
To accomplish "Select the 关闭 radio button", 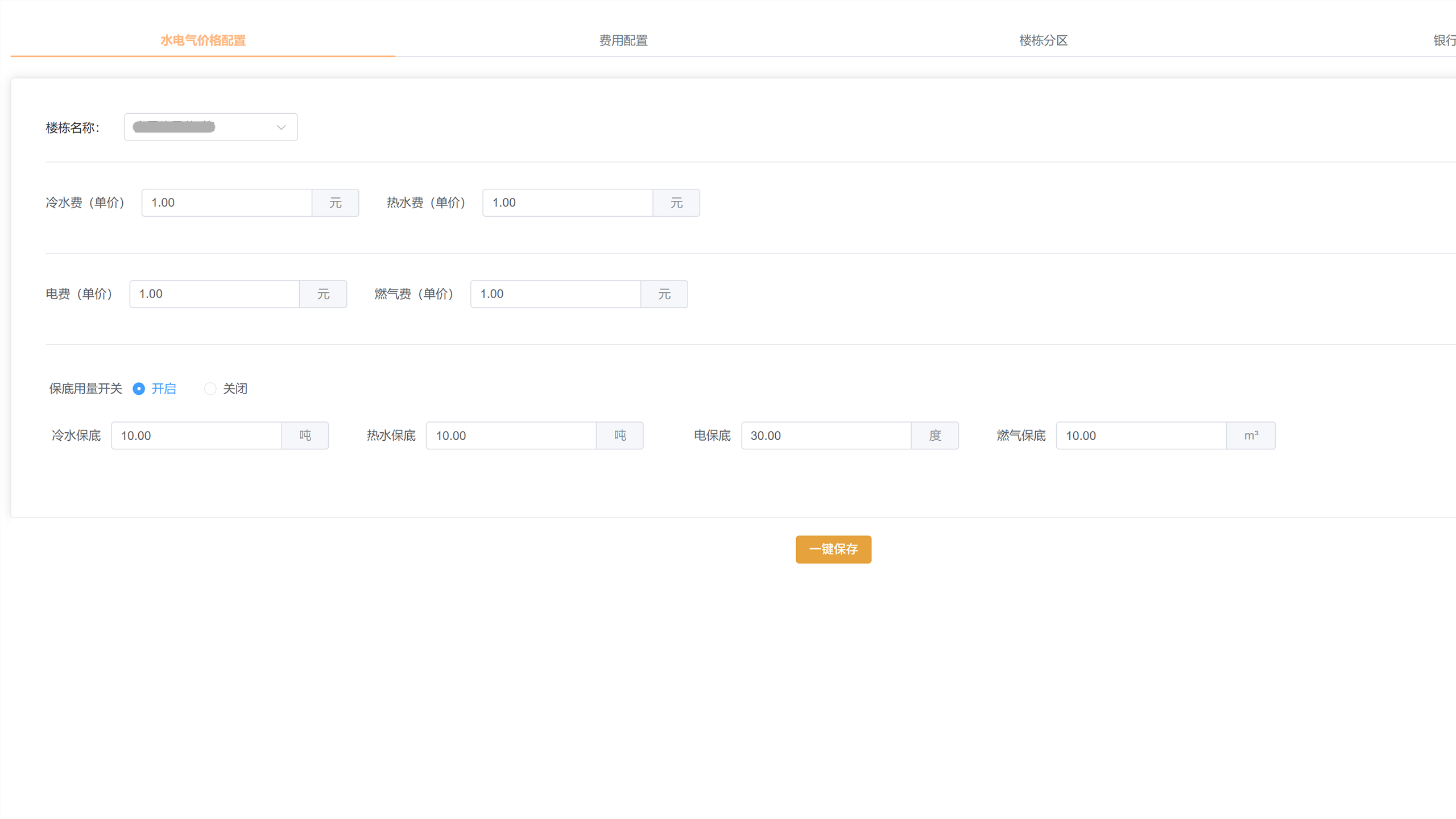I will (x=210, y=388).
